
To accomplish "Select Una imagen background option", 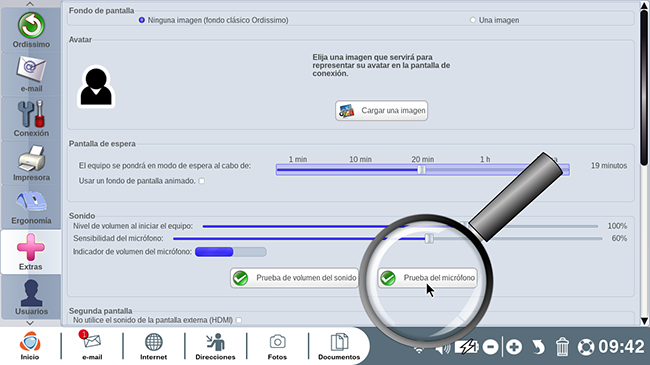I will point(473,20).
